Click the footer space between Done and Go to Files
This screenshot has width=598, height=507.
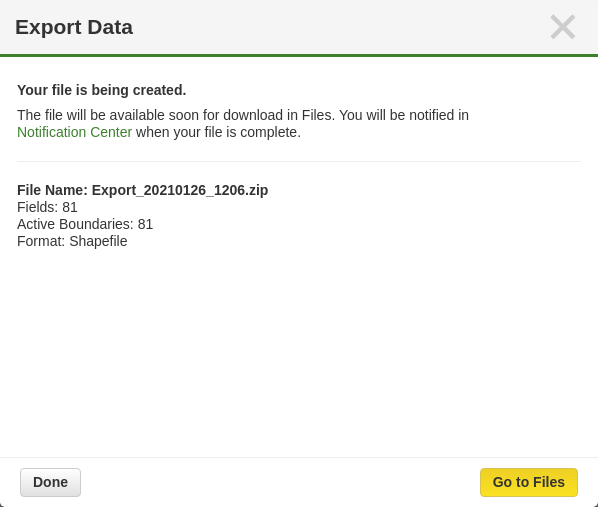[280, 482]
